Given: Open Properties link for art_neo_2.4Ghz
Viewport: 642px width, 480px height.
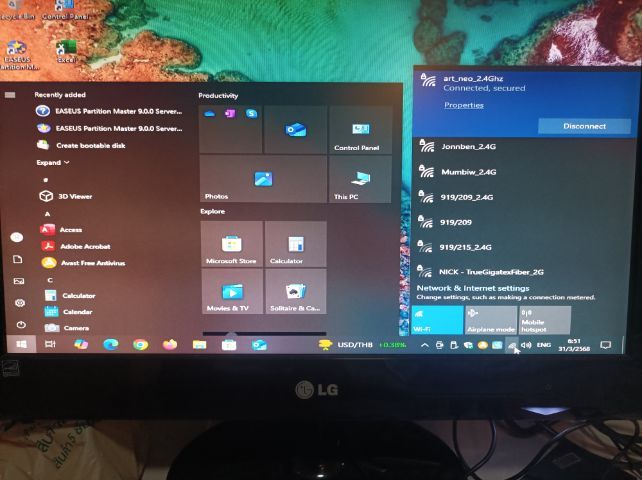Looking at the screenshot, I should (464, 105).
